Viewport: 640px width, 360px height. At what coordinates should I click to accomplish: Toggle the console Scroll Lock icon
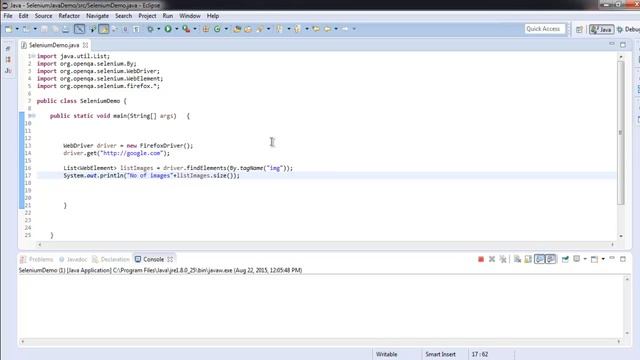pyautogui.click(x=528, y=259)
